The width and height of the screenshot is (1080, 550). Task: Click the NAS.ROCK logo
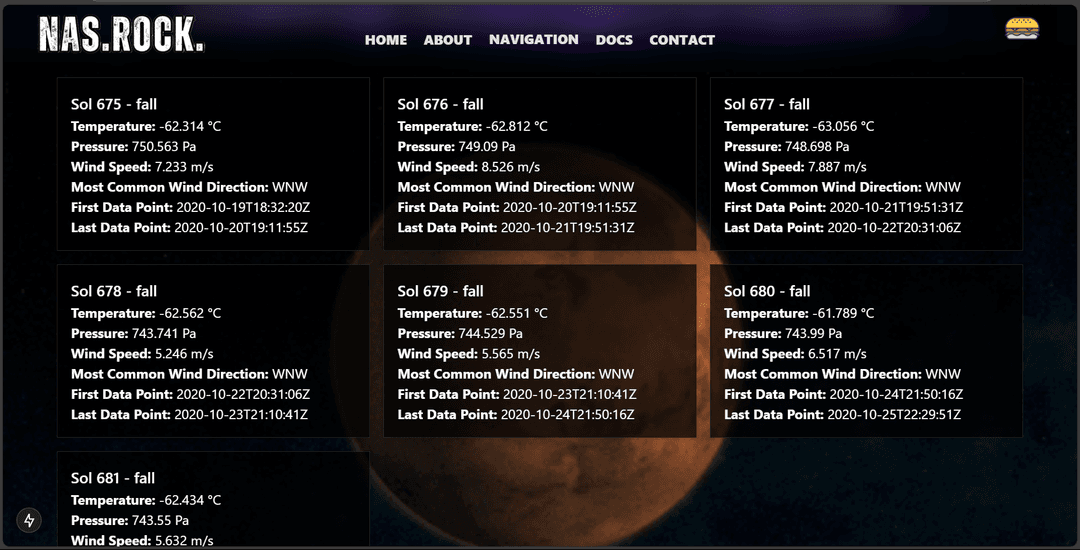click(121, 35)
